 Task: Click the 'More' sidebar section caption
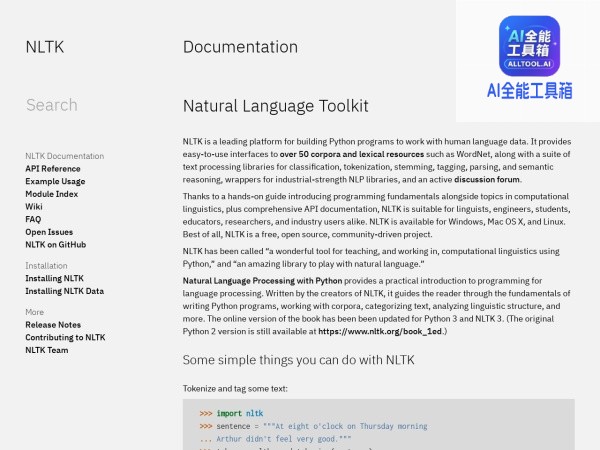(34, 312)
